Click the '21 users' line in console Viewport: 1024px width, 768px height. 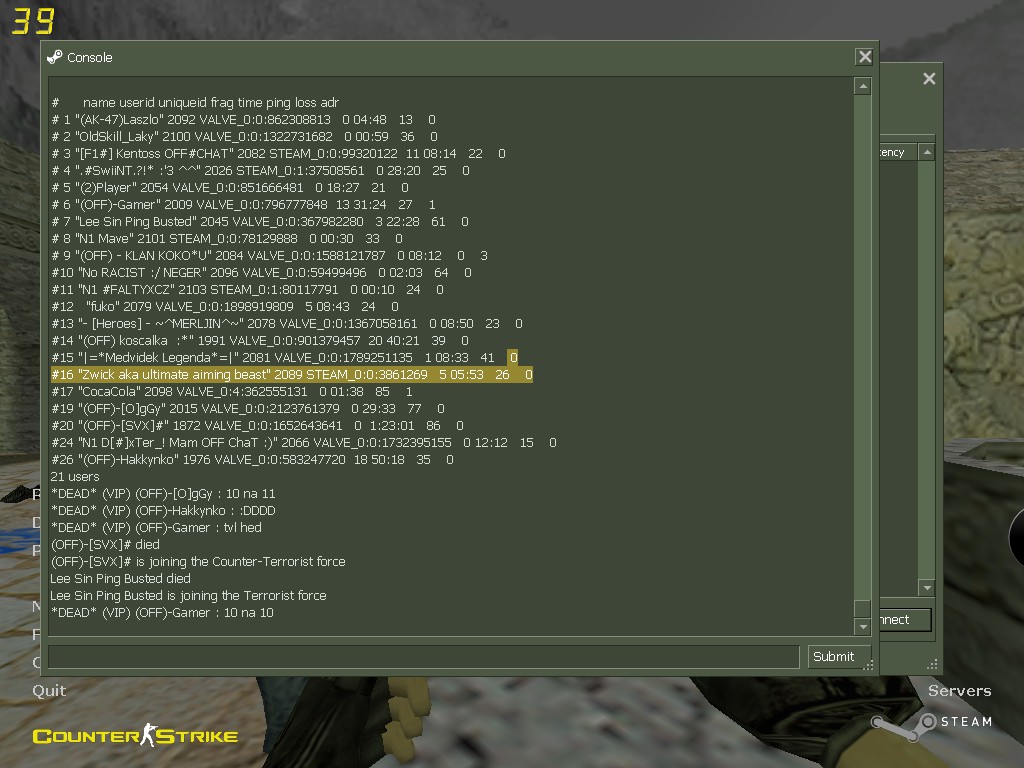pyautogui.click(x=76, y=477)
